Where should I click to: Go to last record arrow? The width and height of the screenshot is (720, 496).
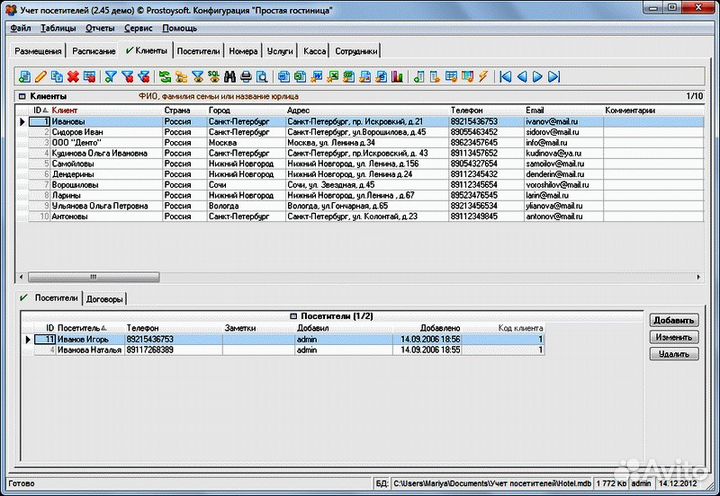(554, 77)
